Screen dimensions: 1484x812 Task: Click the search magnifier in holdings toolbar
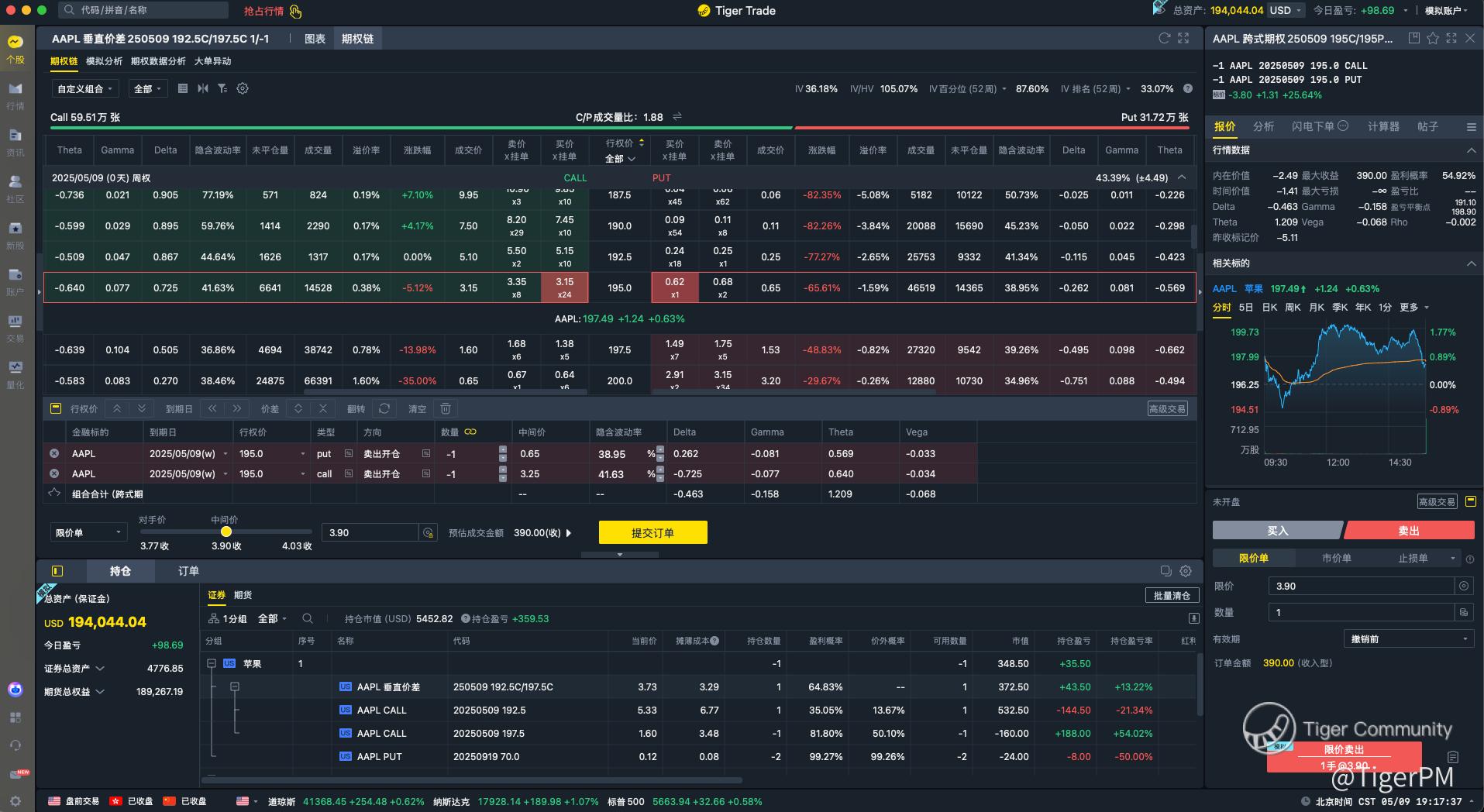308,618
